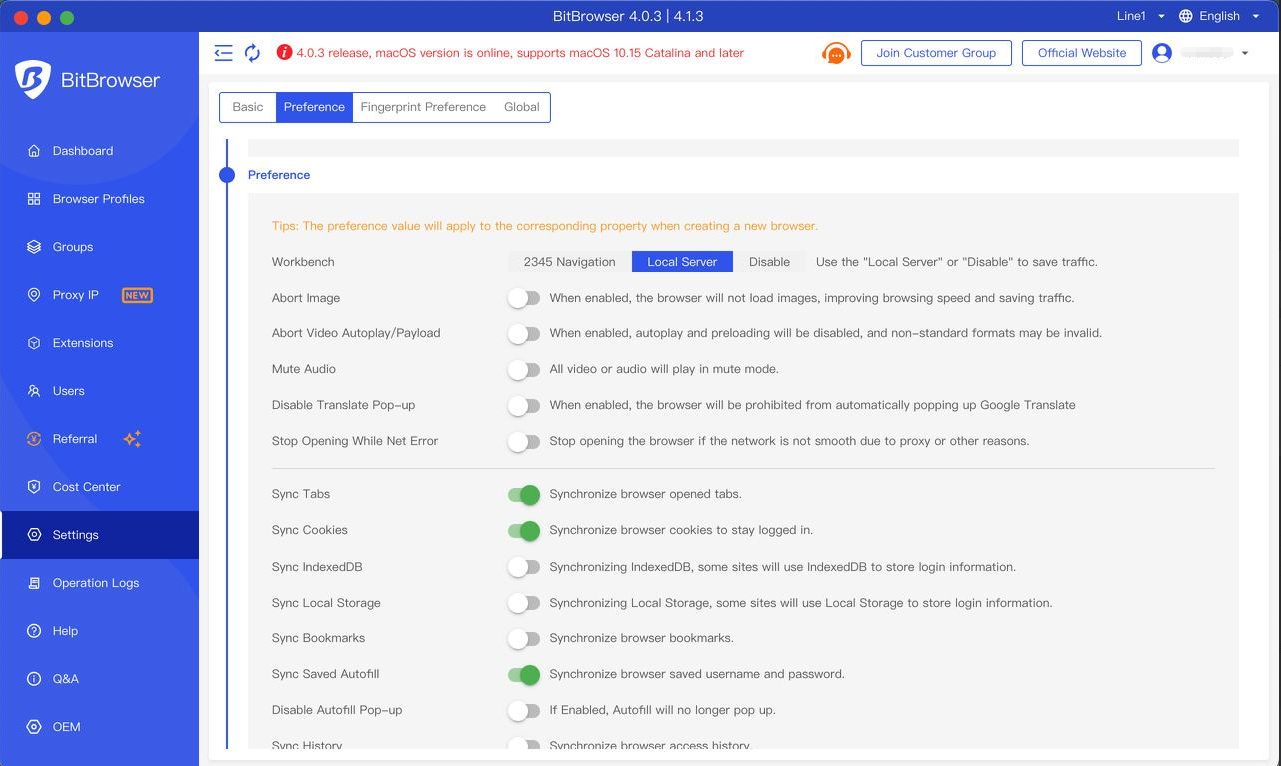This screenshot has width=1281, height=766.
Task: Disable the Sync Cookies switch
Action: [524, 530]
